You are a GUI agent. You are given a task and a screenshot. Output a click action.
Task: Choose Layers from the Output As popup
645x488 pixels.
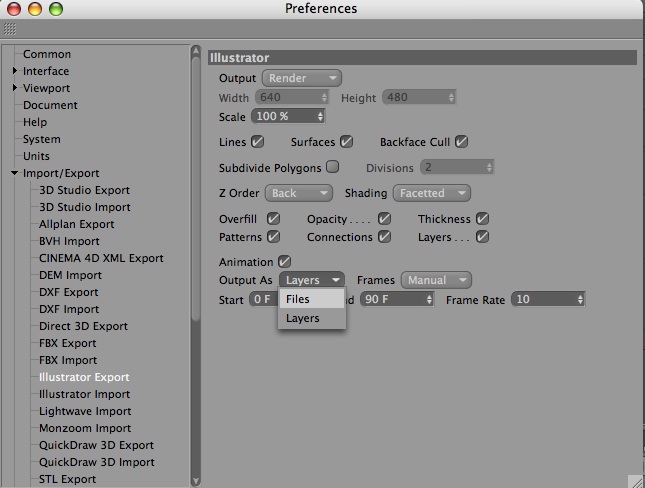point(312,318)
